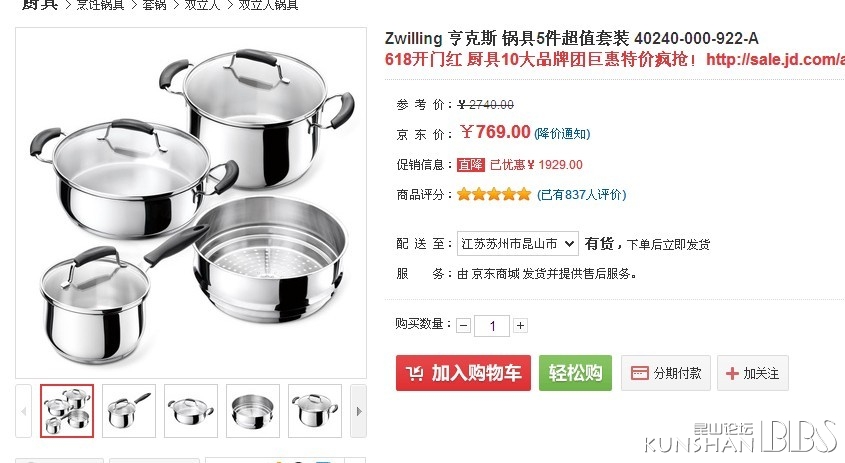Select the five-piece set thumbnail

(67, 411)
